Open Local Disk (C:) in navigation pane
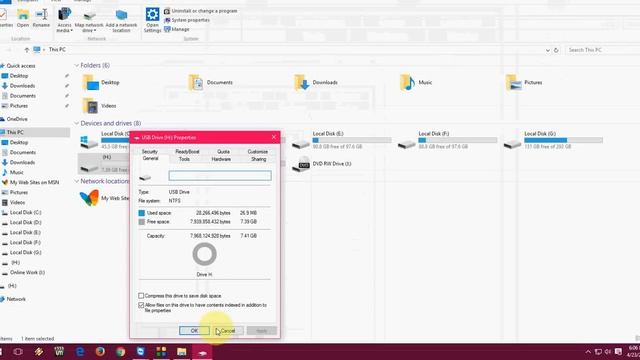Viewport: 640px width, 360px height. (x=25, y=213)
